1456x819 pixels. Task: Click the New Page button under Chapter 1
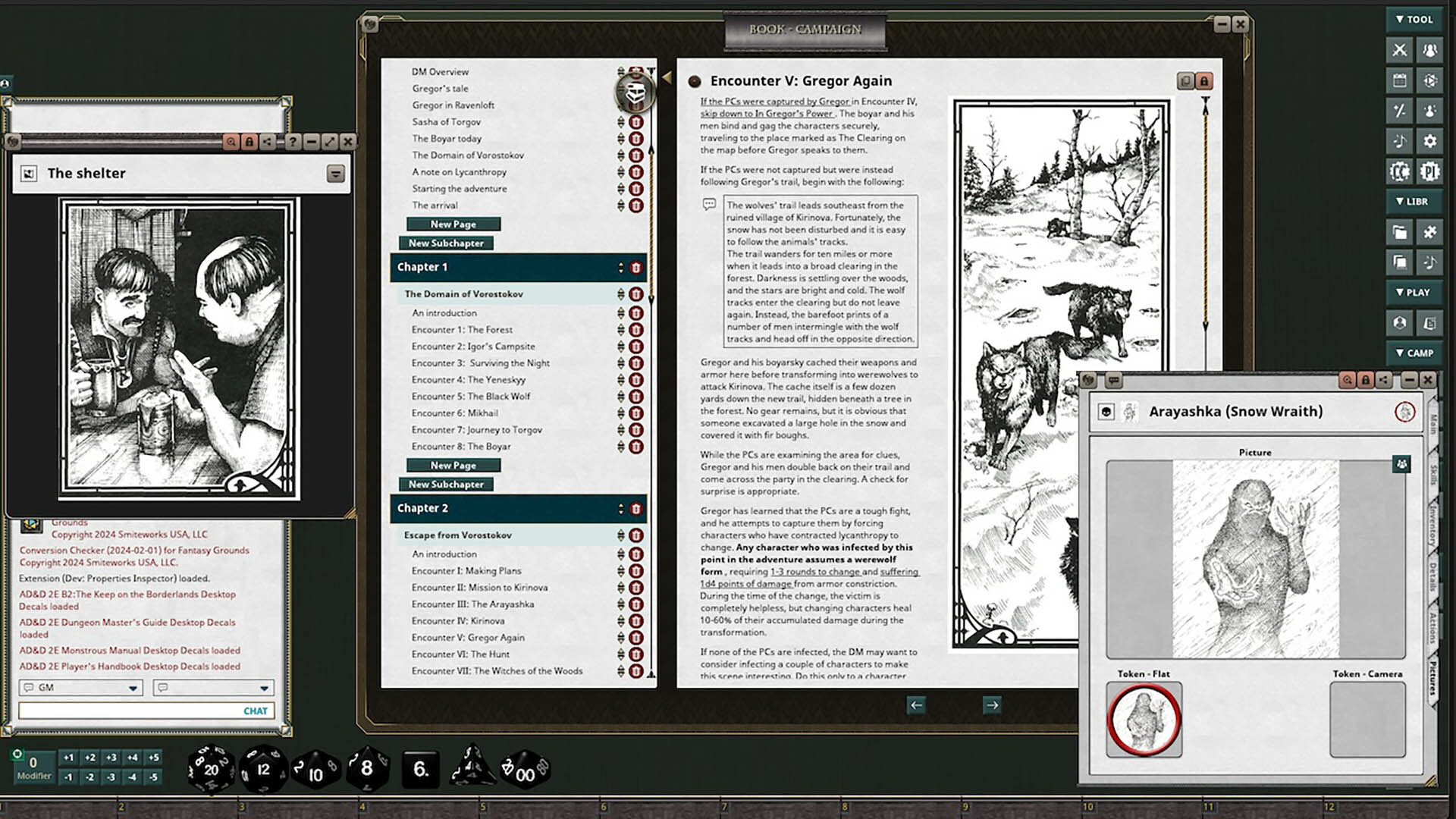coord(453,465)
